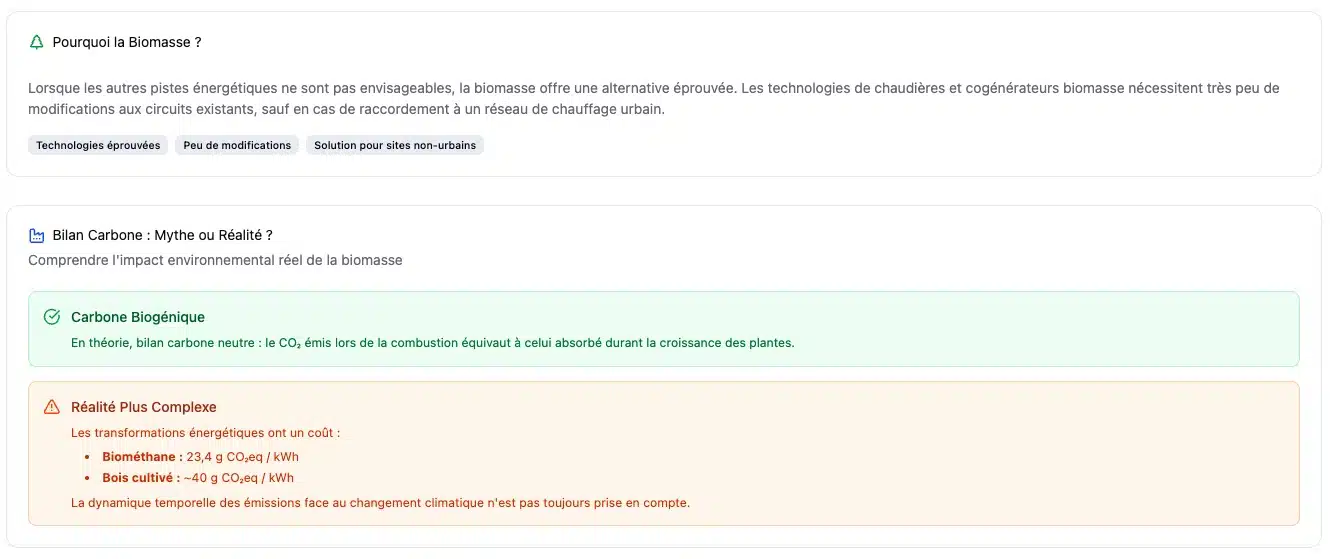Viewport: 1330px width, 559px height.
Task: Click the green "En théorie, bilan carbone neutre" text
Action: [432, 343]
